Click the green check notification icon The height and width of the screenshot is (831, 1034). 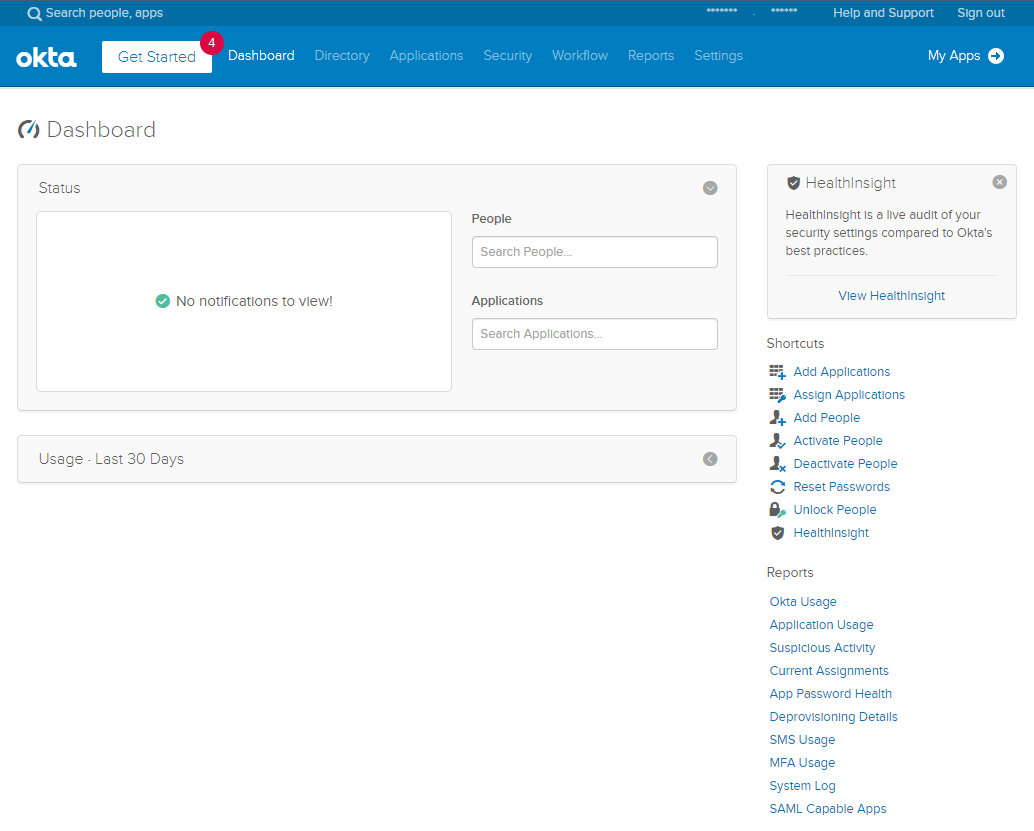(x=162, y=301)
